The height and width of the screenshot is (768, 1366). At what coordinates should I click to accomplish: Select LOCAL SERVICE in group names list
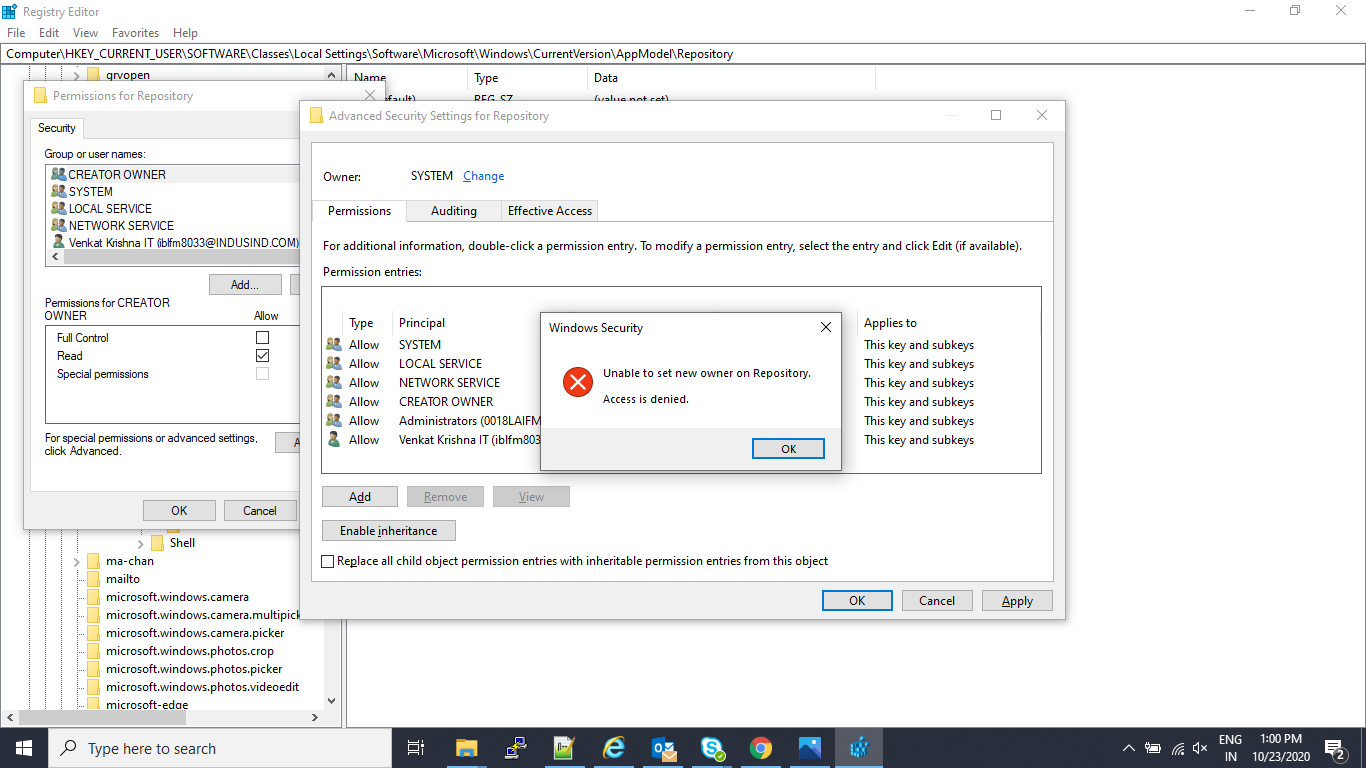tap(110, 209)
